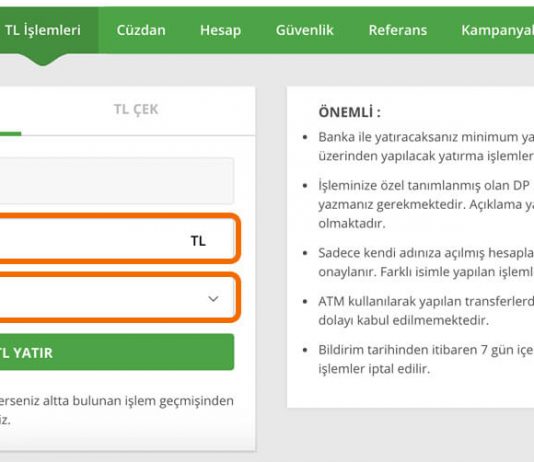Click the ÖNEMLİ heading
The image size is (534, 462).
pyautogui.click(x=349, y=112)
